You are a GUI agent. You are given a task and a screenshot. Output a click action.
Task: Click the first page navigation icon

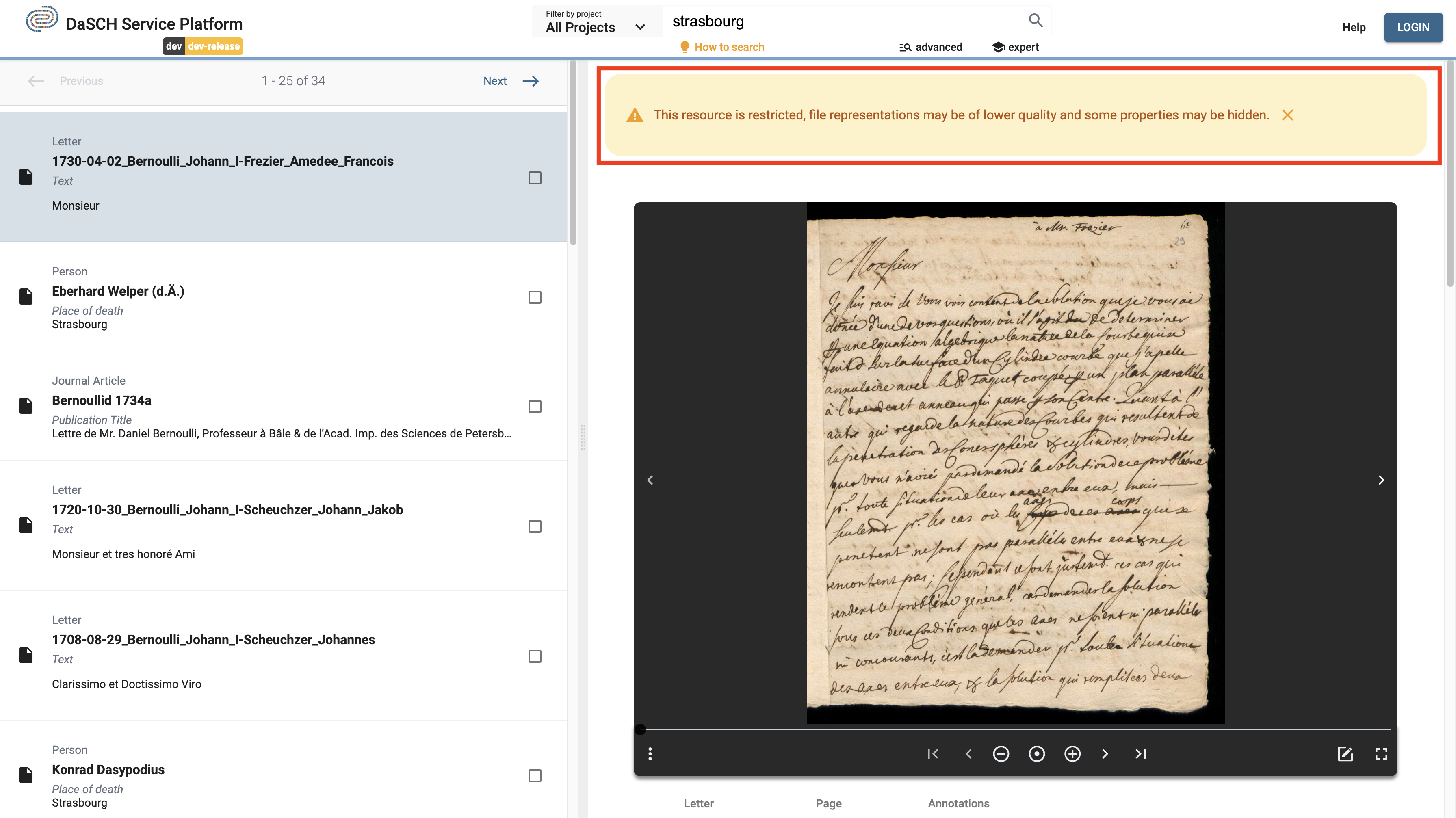tap(932, 754)
